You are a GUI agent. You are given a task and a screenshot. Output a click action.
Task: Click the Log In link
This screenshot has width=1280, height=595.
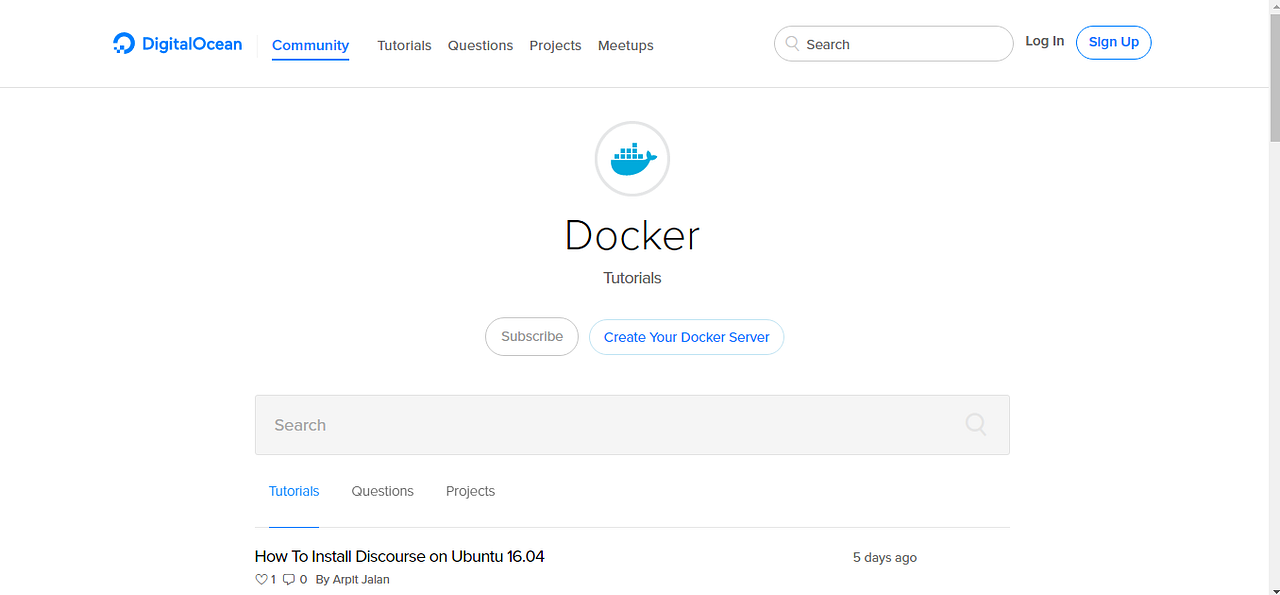point(1044,41)
